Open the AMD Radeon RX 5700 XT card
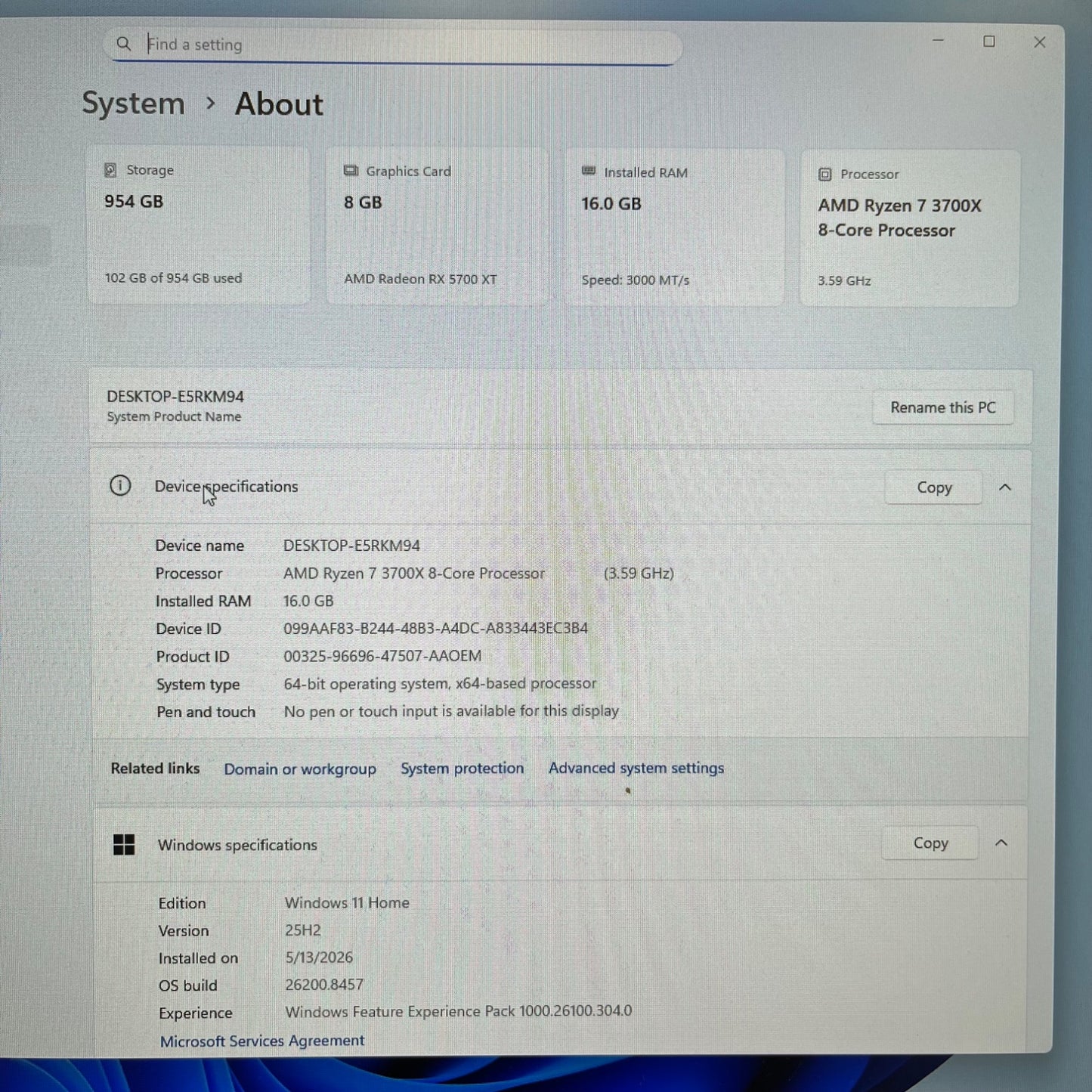The image size is (1092, 1092). tap(438, 226)
